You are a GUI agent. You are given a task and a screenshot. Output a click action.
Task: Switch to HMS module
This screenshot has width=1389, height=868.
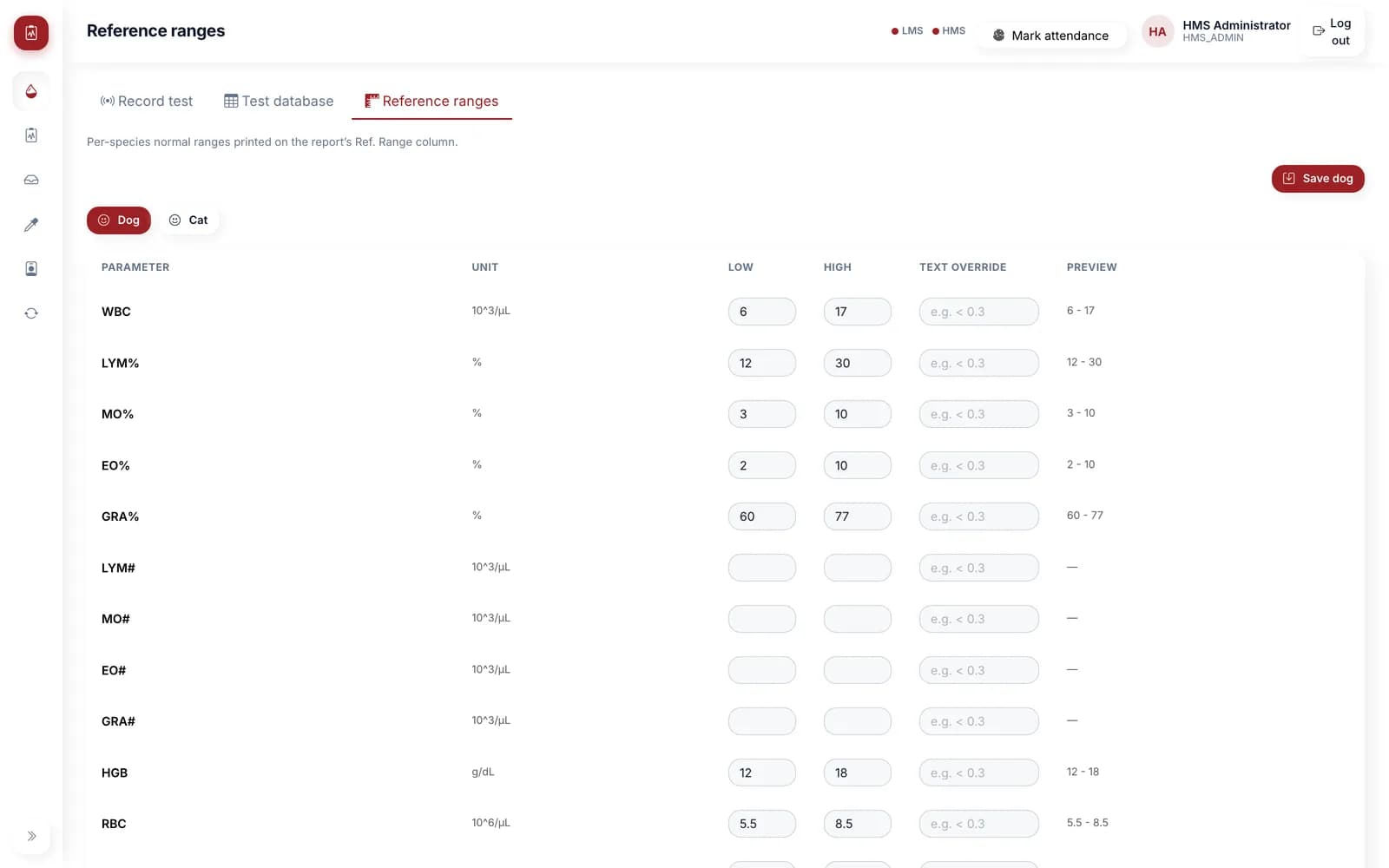949,31
